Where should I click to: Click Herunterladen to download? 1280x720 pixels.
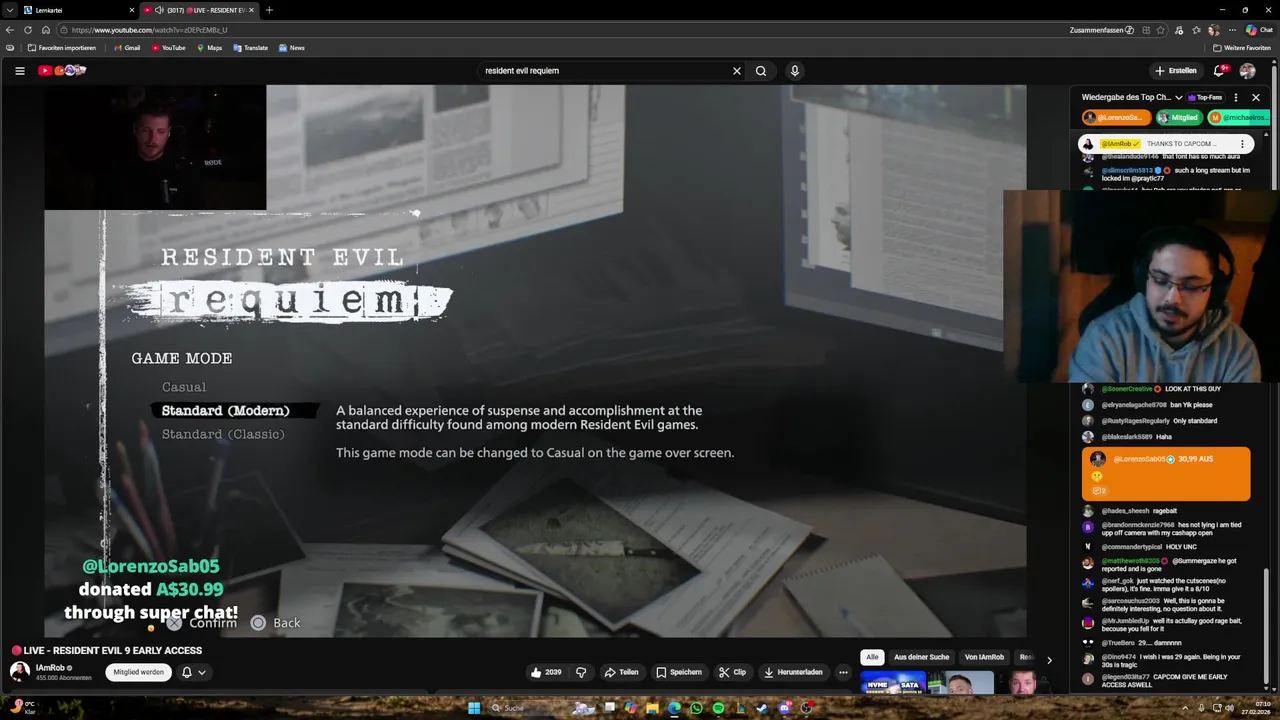[793, 672]
